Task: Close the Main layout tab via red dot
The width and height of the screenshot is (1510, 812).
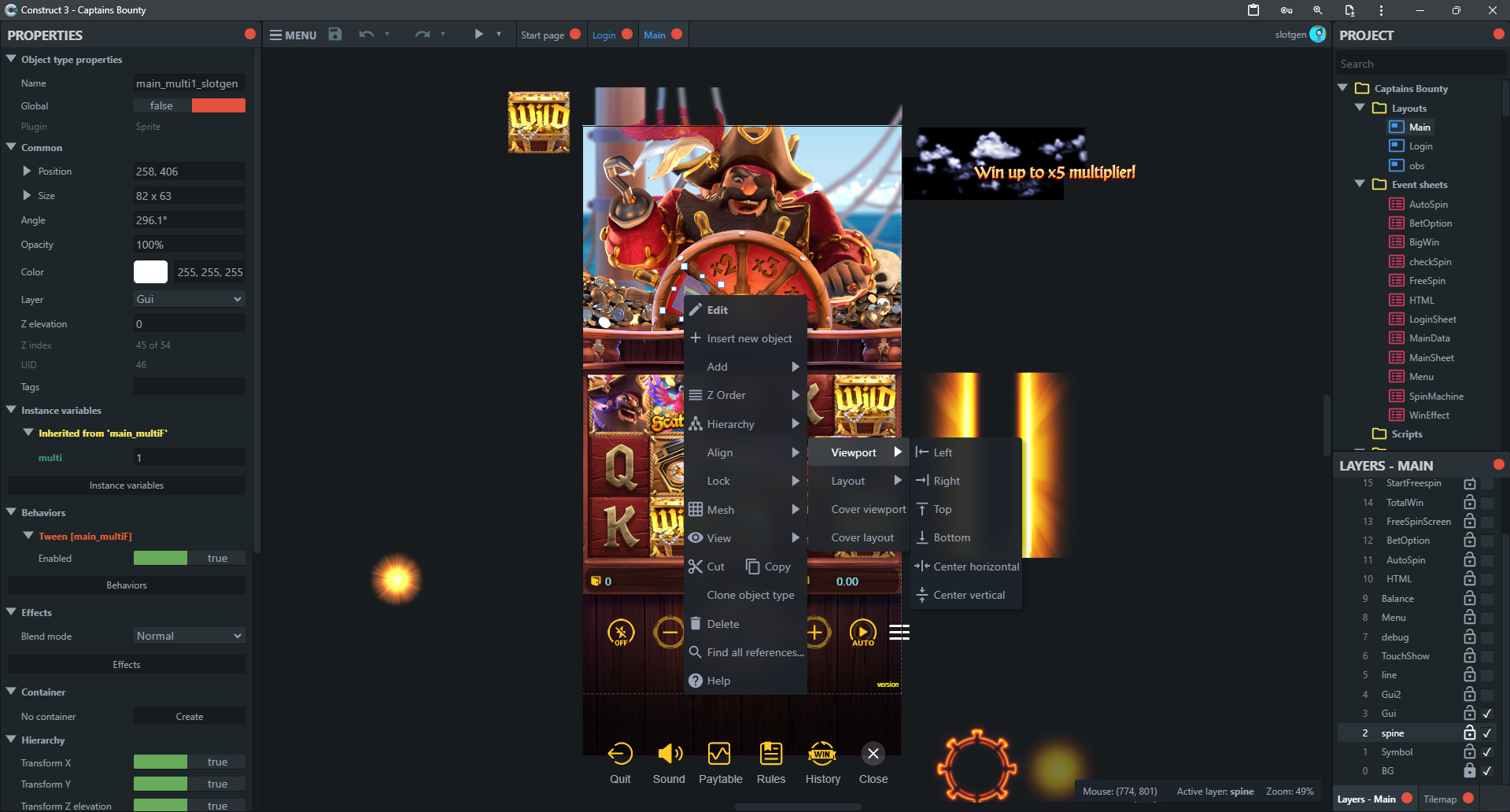Action: 677,34
